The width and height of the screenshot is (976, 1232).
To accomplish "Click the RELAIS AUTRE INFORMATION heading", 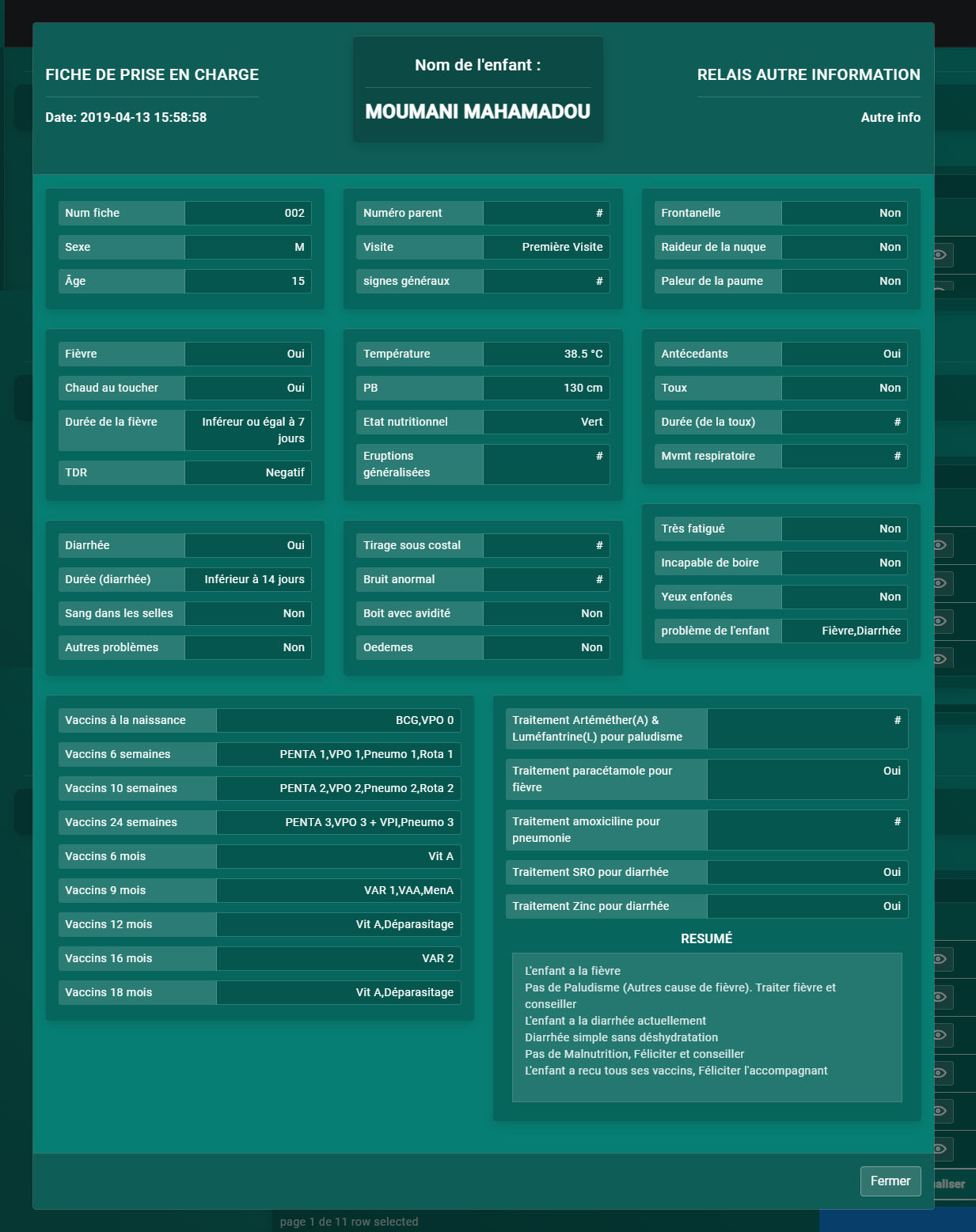I will click(808, 74).
